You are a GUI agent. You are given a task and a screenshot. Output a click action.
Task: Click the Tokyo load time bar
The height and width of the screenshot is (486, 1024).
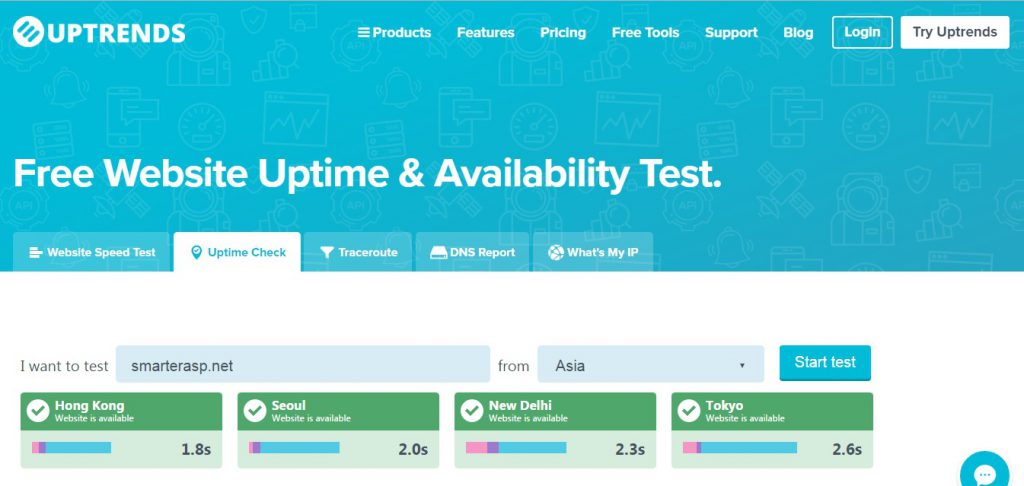tap(740, 447)
